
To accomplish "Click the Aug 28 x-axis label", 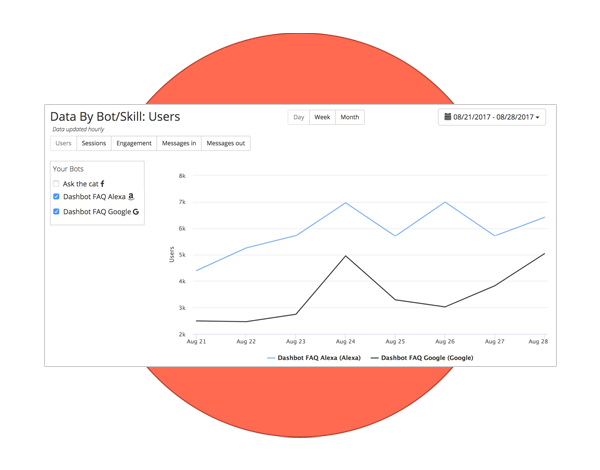I will tap(538, 341).
